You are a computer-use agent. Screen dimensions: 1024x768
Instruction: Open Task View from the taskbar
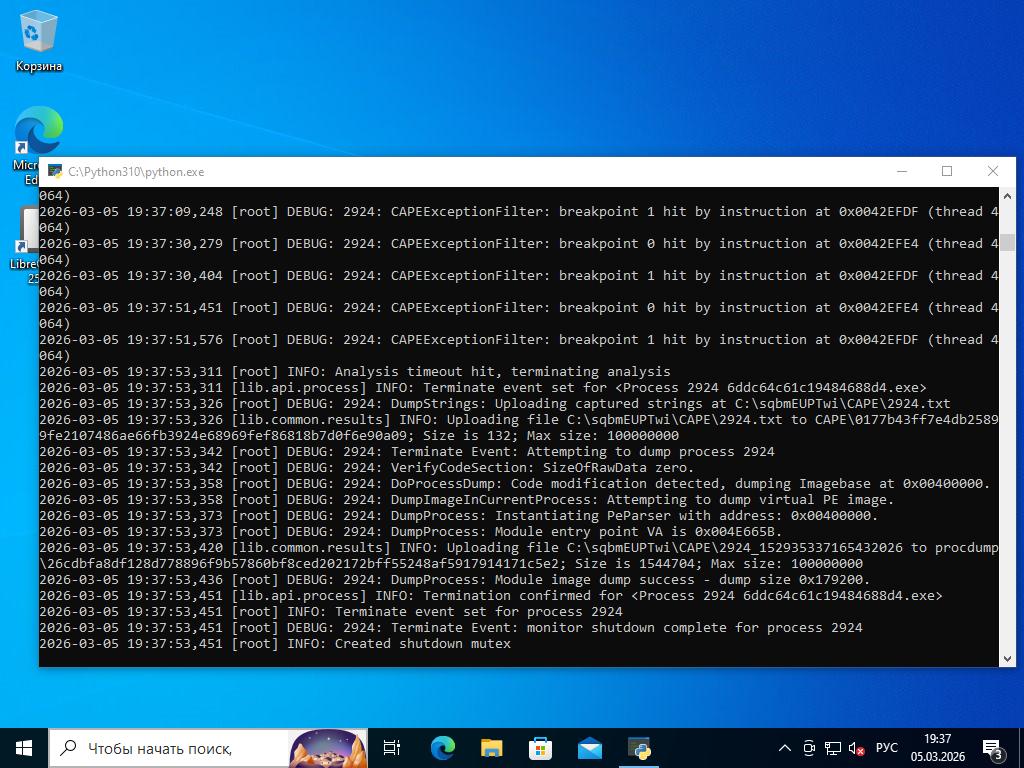(x=392, y=747)
